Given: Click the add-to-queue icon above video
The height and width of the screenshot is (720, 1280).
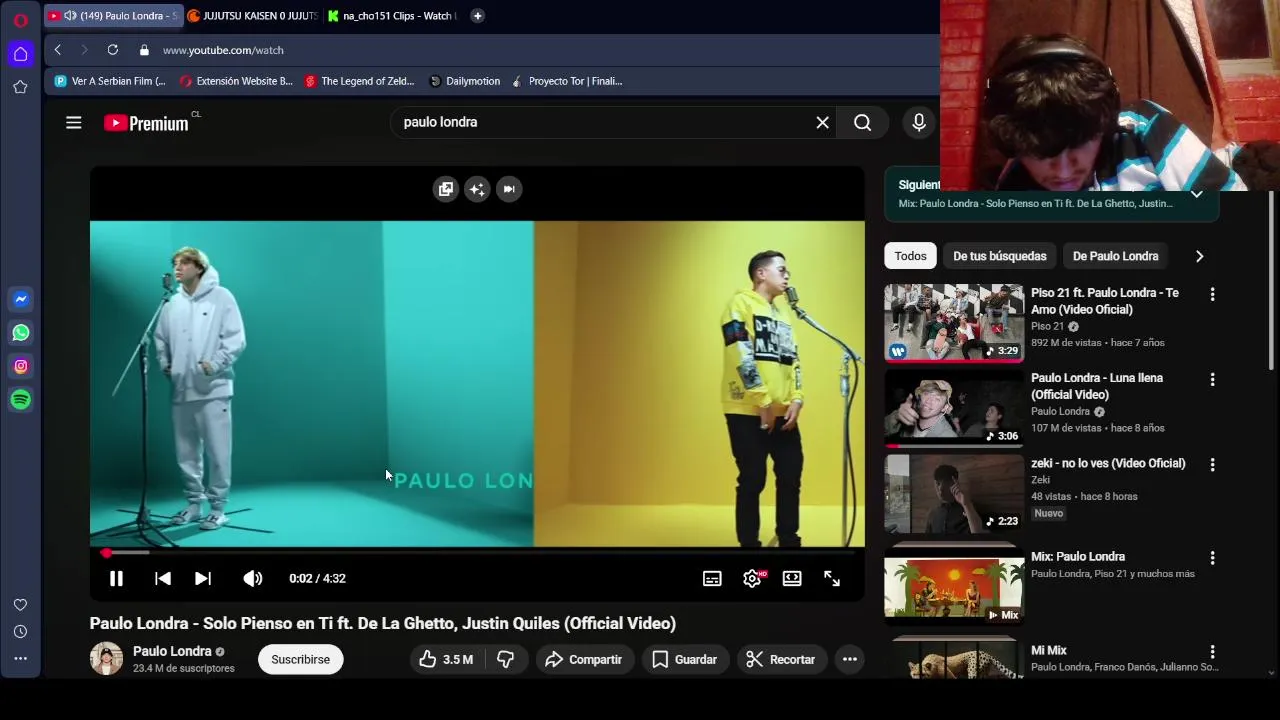Looking at the screenshot, I should pos(446,189).
